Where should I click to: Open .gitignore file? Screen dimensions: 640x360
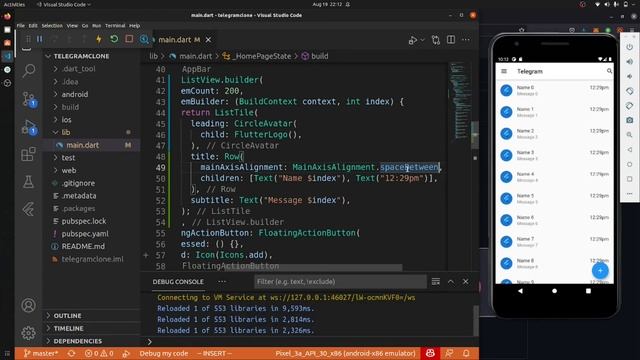point(78,183)
